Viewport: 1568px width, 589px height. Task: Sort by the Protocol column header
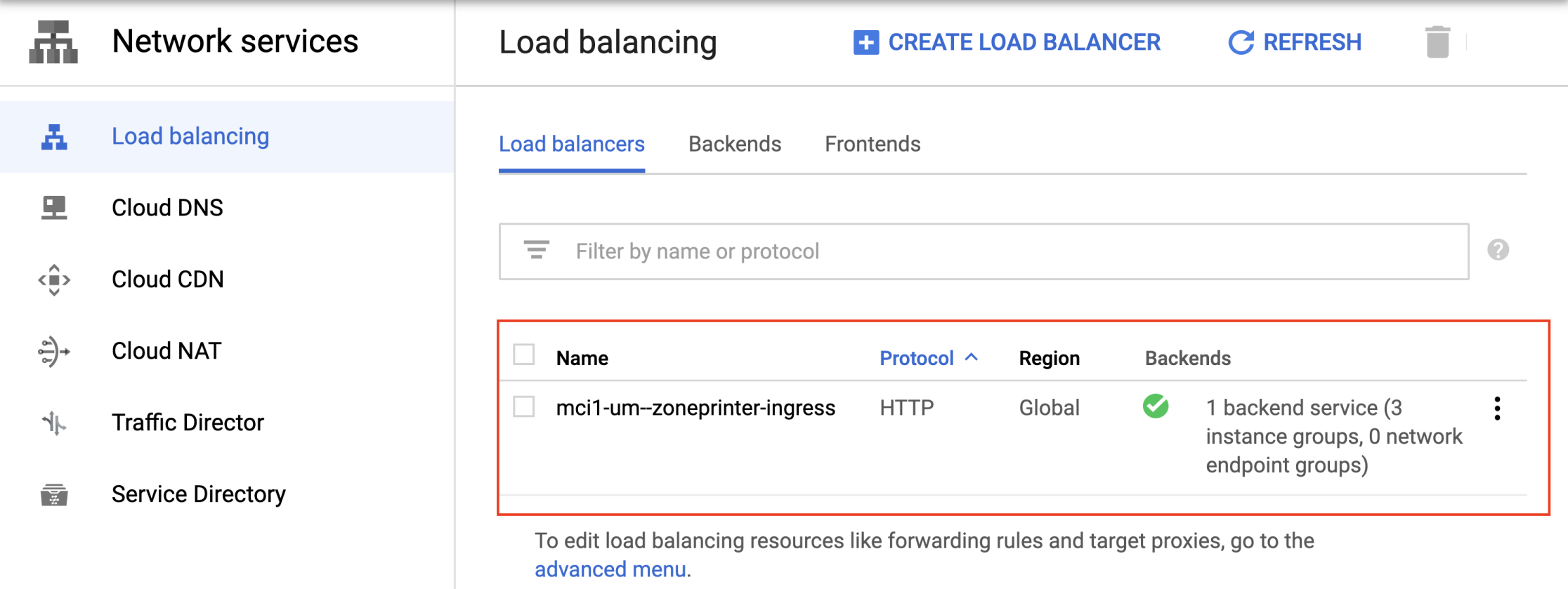click(917, 358)
